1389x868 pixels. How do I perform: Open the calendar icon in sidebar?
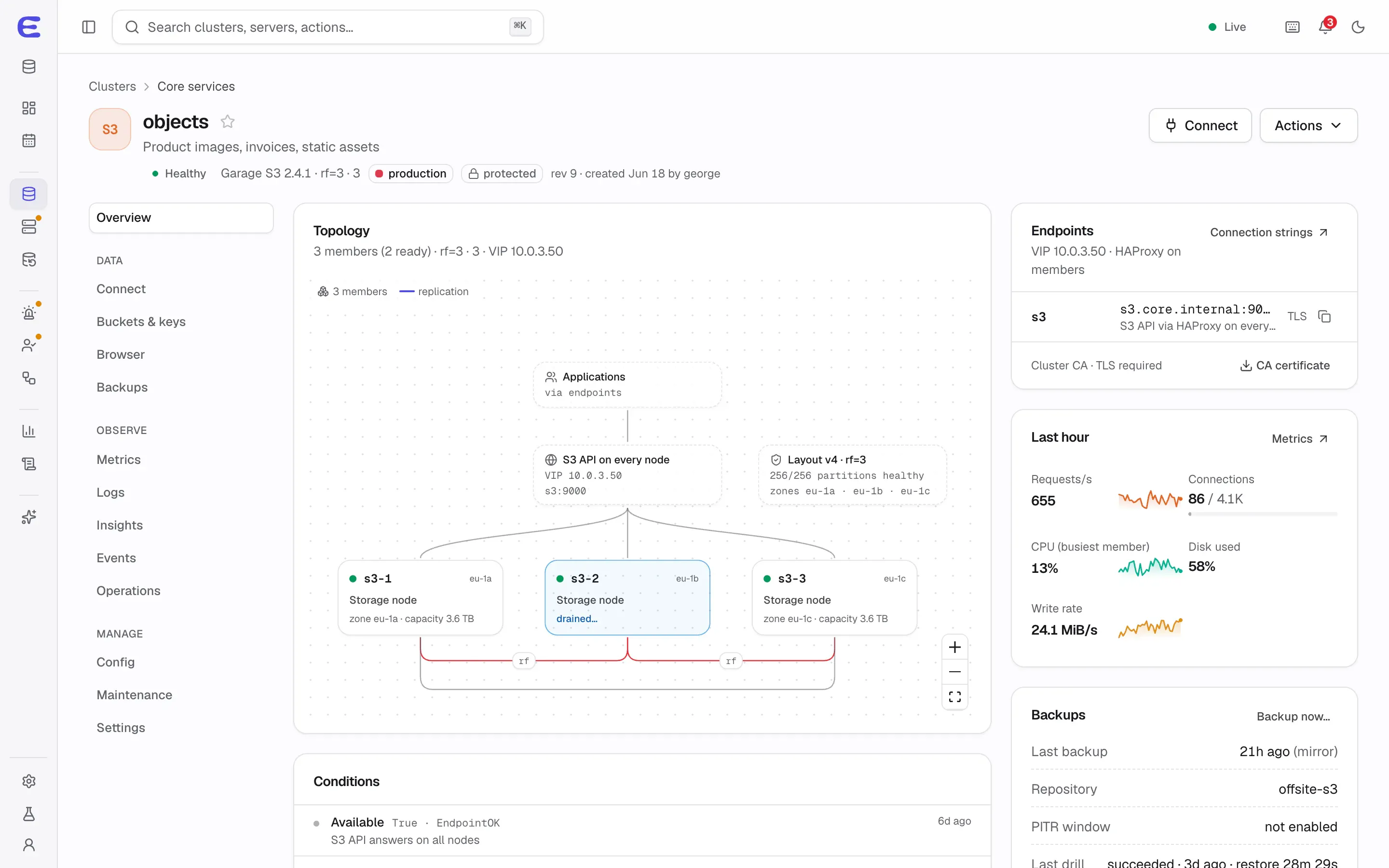coord(29,141)
